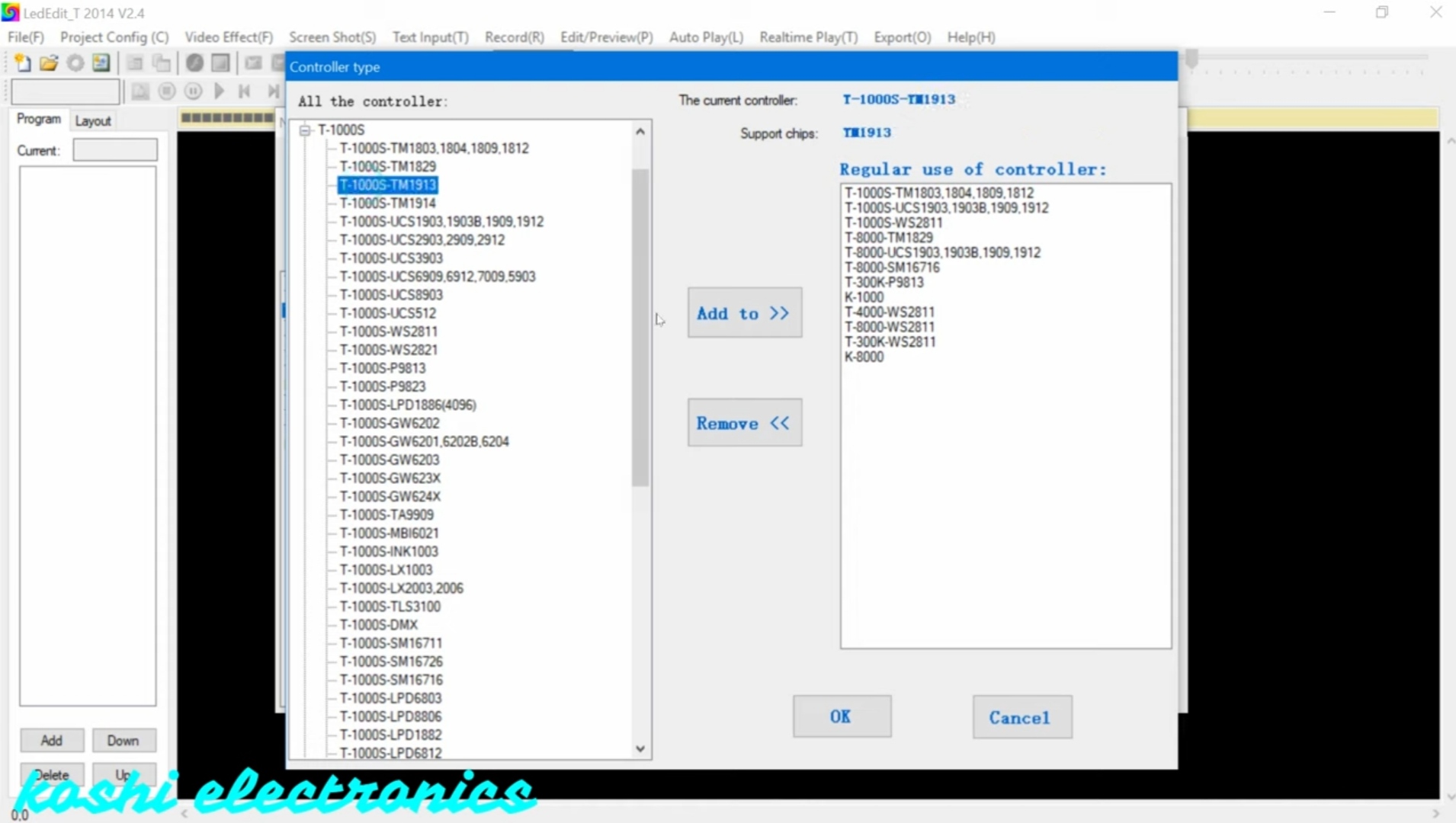Click the slider at top right
The image size is (1456, 823).
point(1191,59)
